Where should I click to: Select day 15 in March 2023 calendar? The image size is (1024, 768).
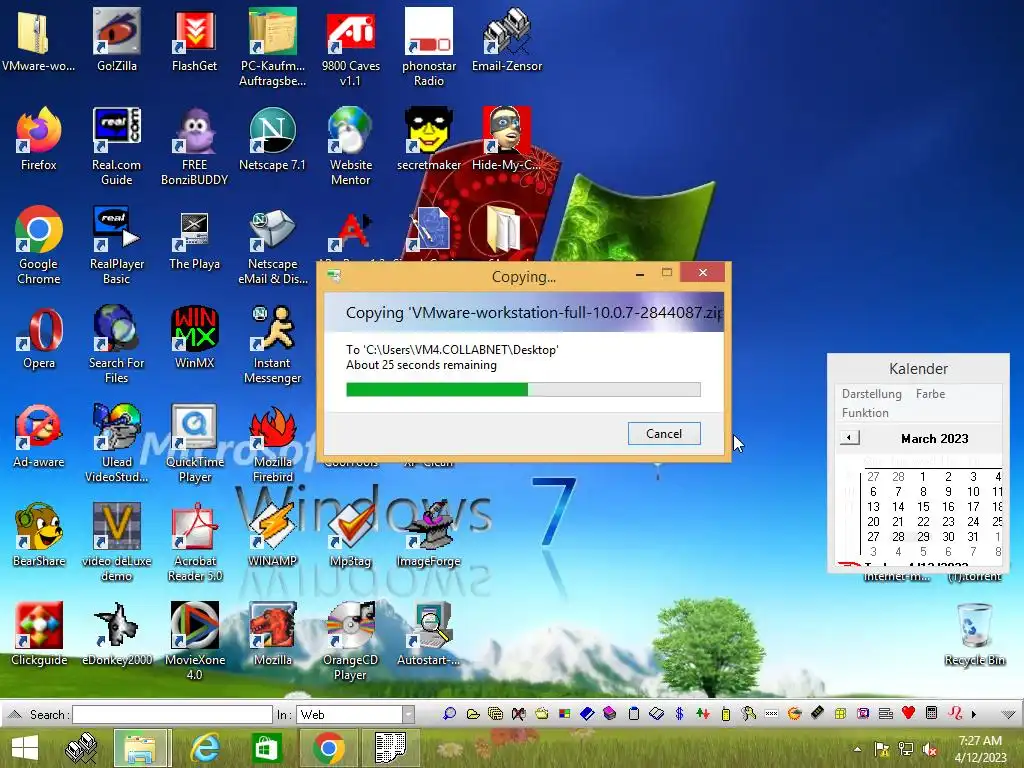pyautogui.click(x=923, y=507)
